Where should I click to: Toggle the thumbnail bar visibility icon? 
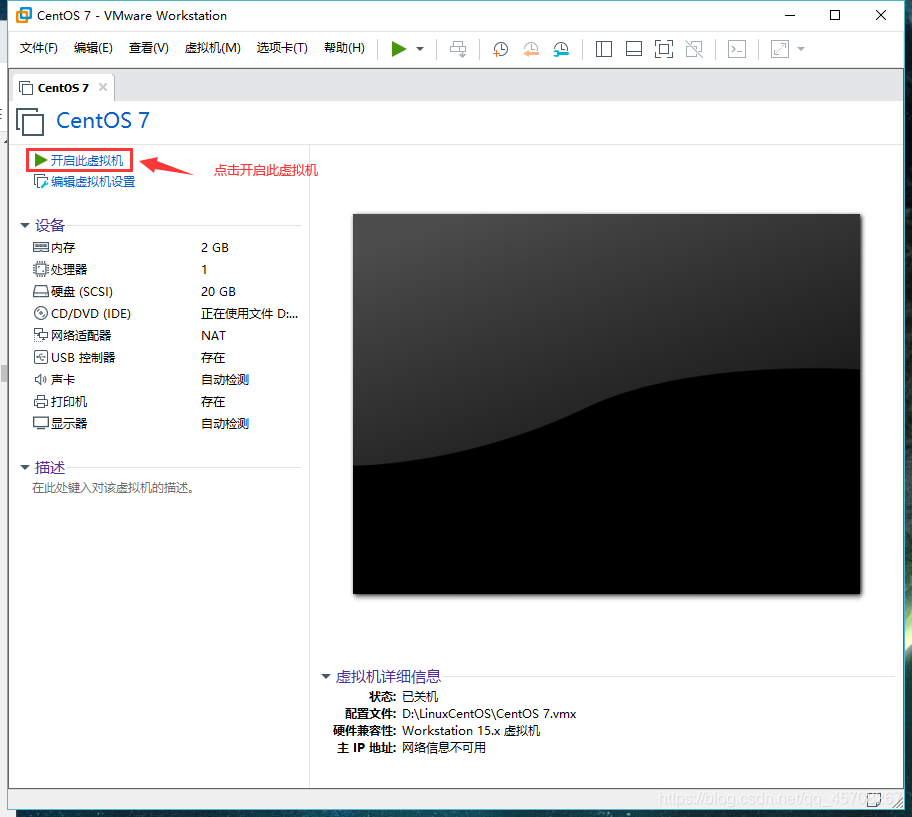pyautogui.click(x=633, y=48)
